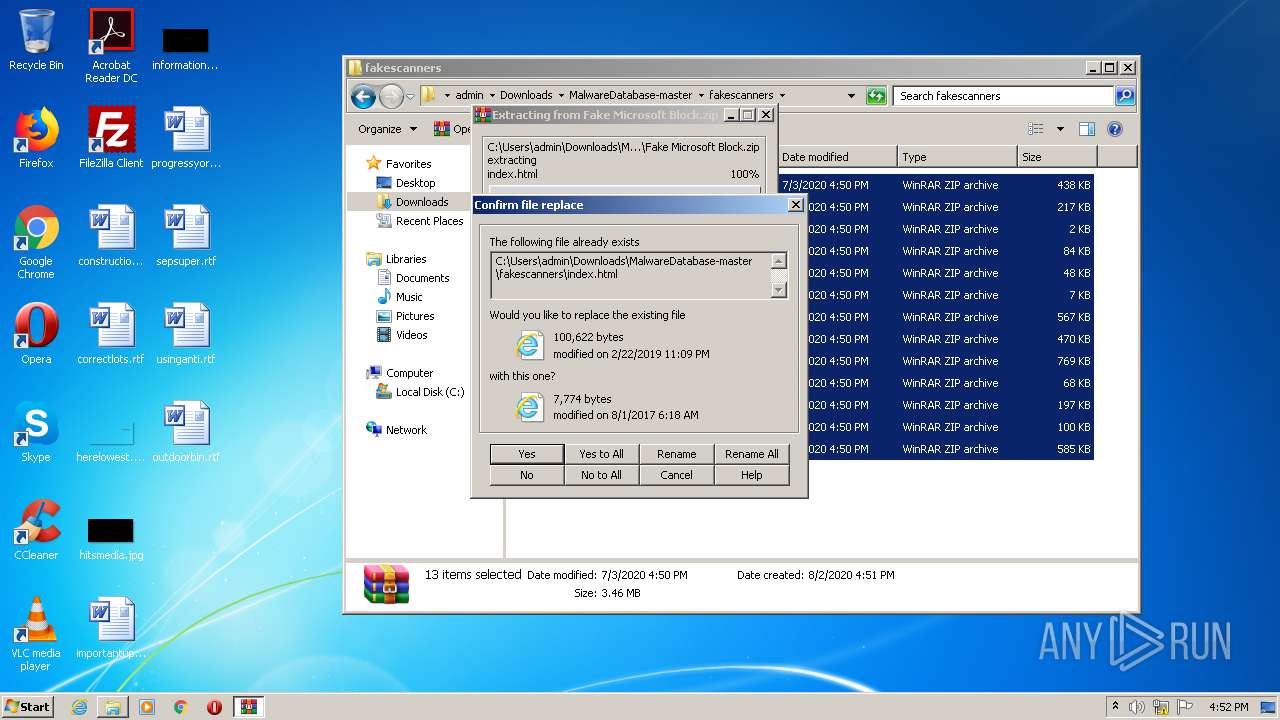Open CCleaner desktop shortcut
Screen dimensions: 1280x720
pyautogui.click(x=36, y=530)
